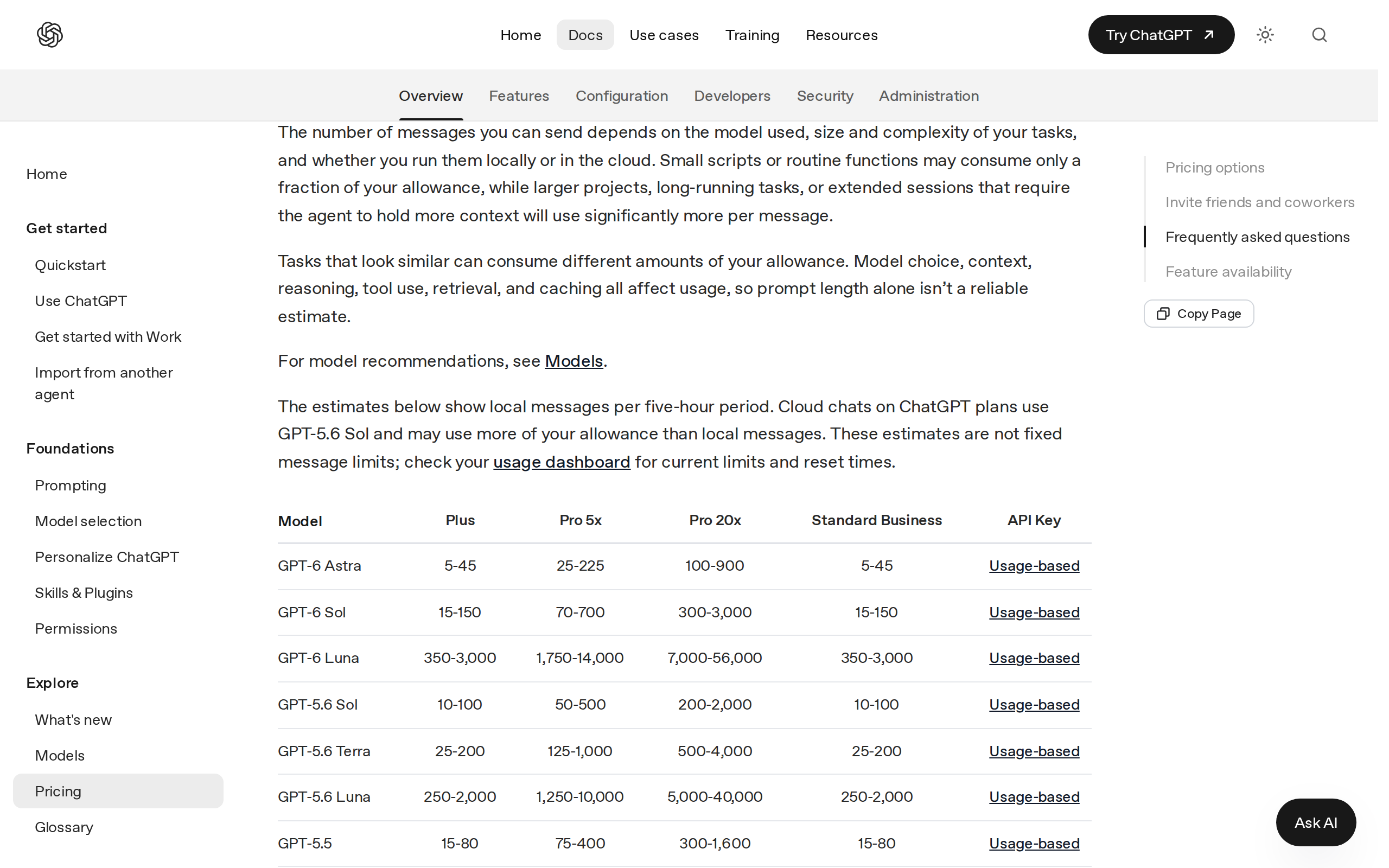Open the Home top navigation item
The height and width of the screenshot is (868, 1389).
520,35
